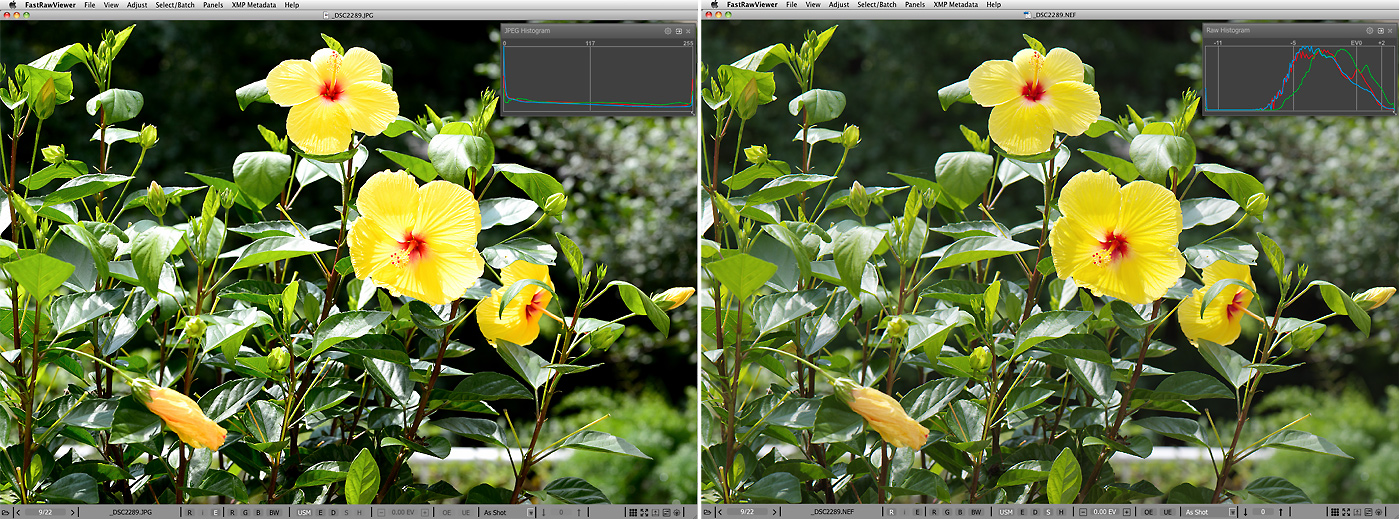The width and height of the screenshot is (1399, 519).
Task: Toggle UE underexposure display in right window
Action: 1167,512
